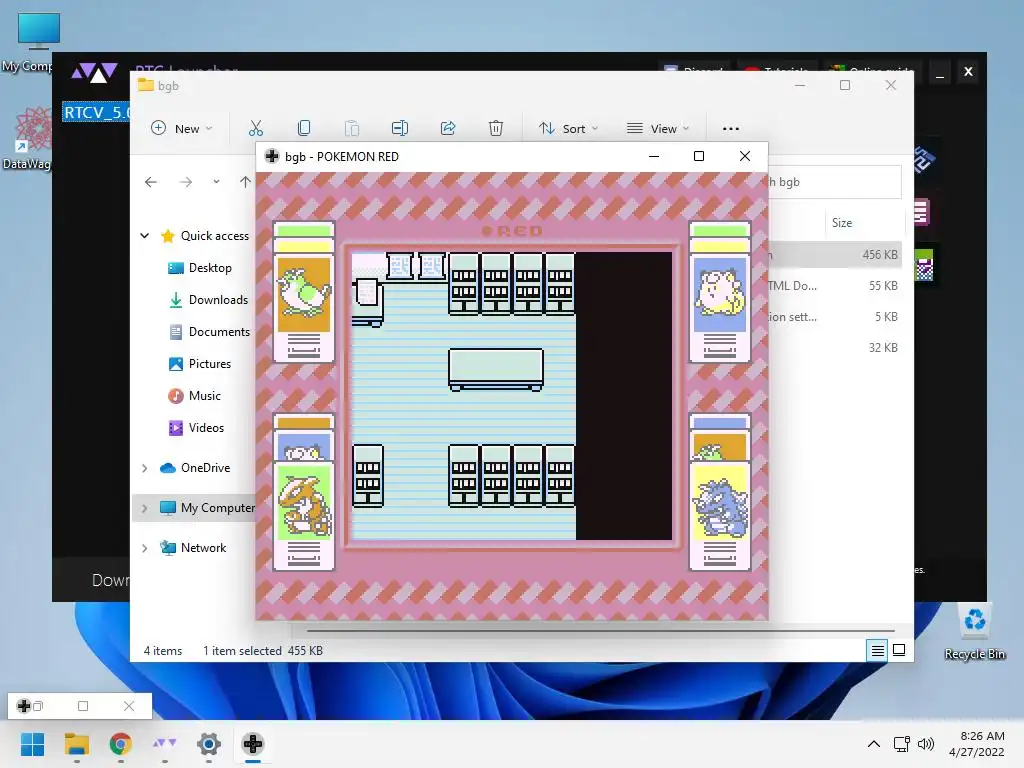
Task: Click the Delete trash icon in Explorer toolbar
Action: point(496,128)
